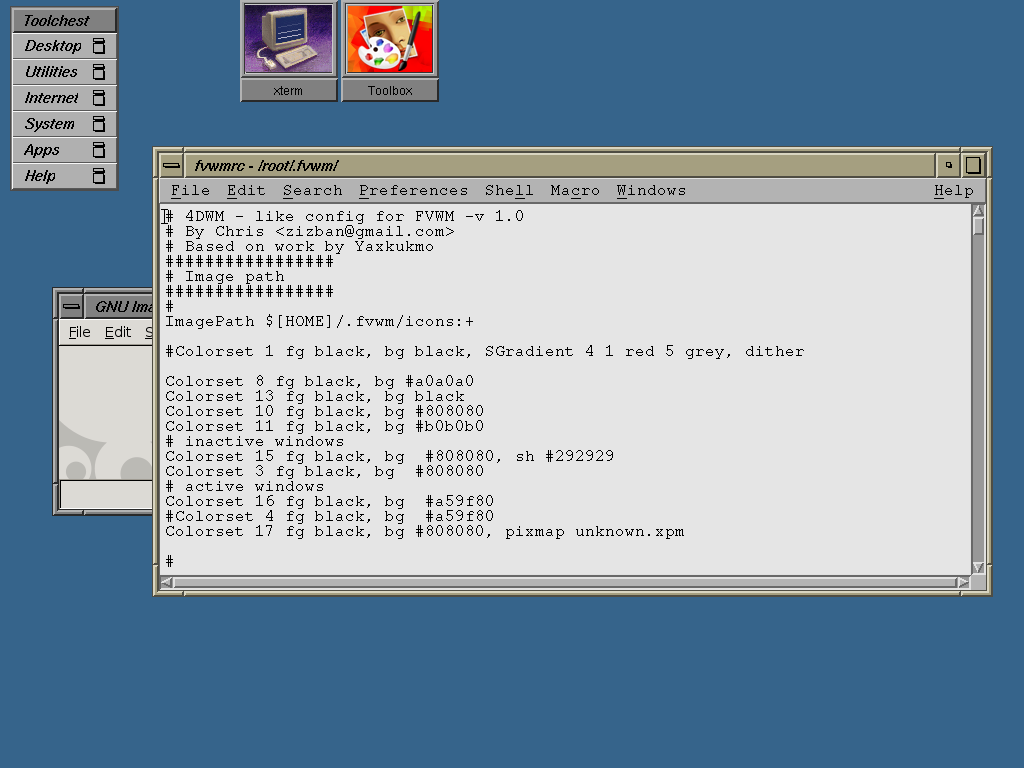Open window menu button of GNU Image window
1024x768 pixels.
click(71, 306)
